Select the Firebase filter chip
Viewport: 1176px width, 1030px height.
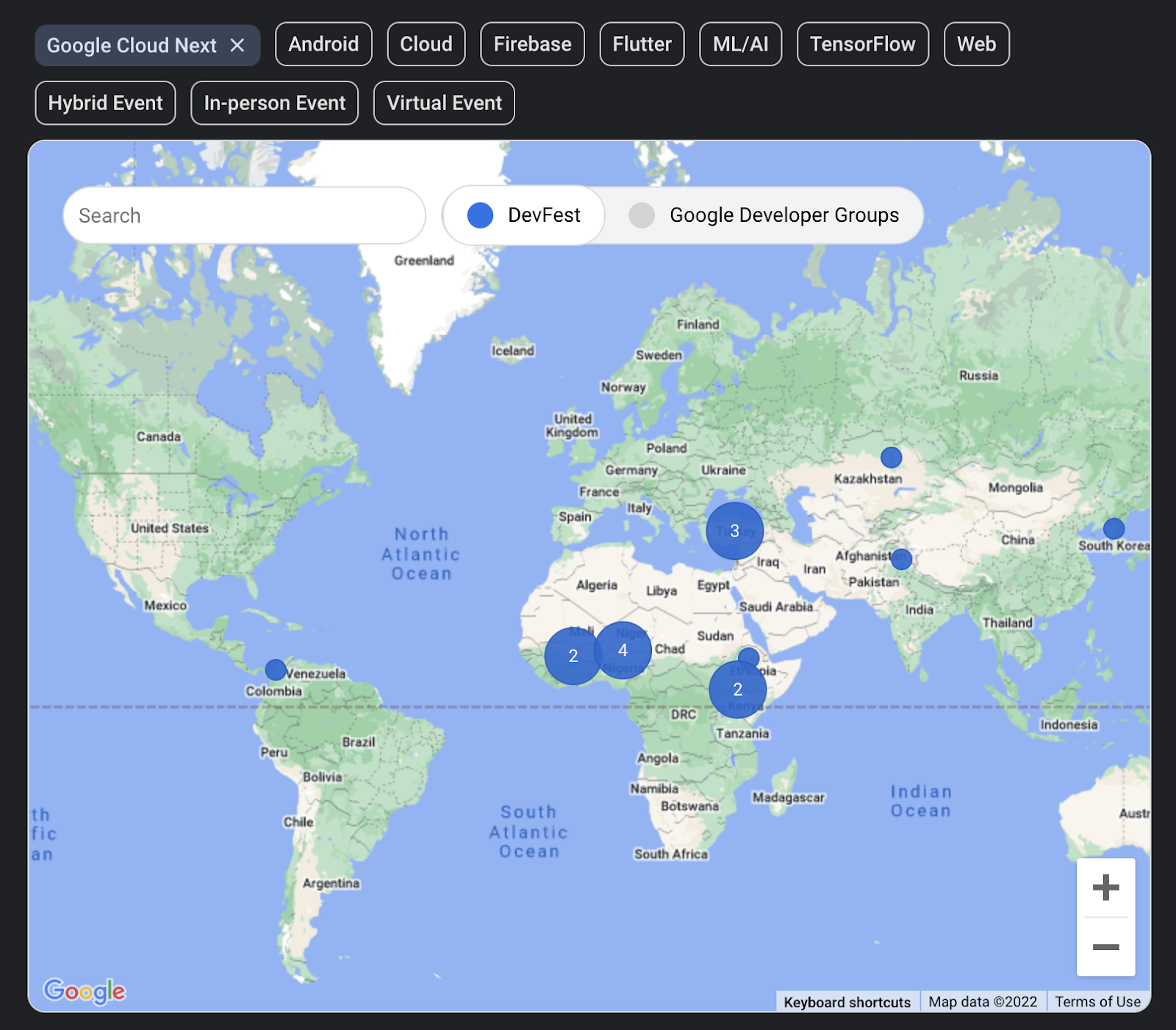pos(532,44)
